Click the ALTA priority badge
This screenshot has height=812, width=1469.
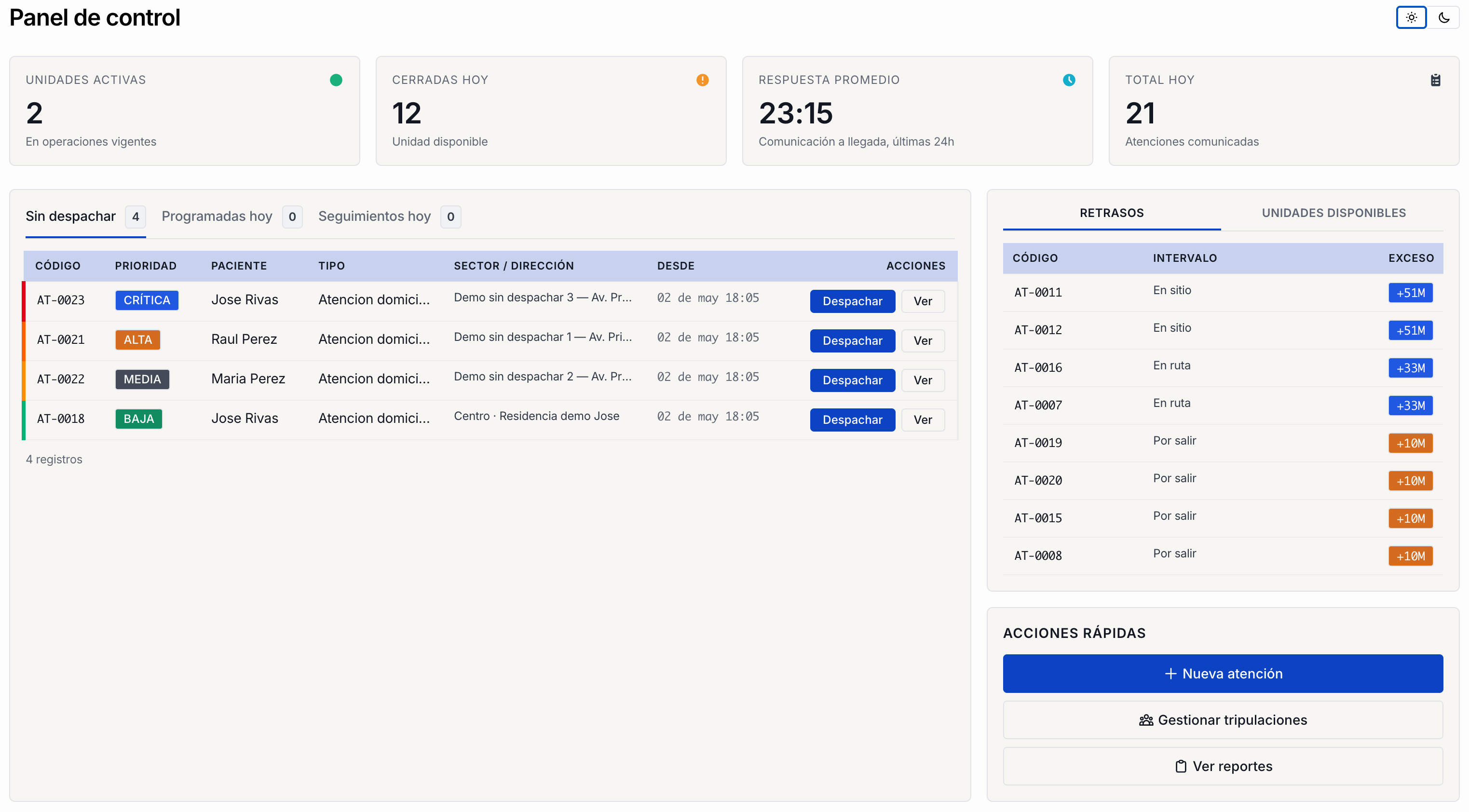pos(137,340)
